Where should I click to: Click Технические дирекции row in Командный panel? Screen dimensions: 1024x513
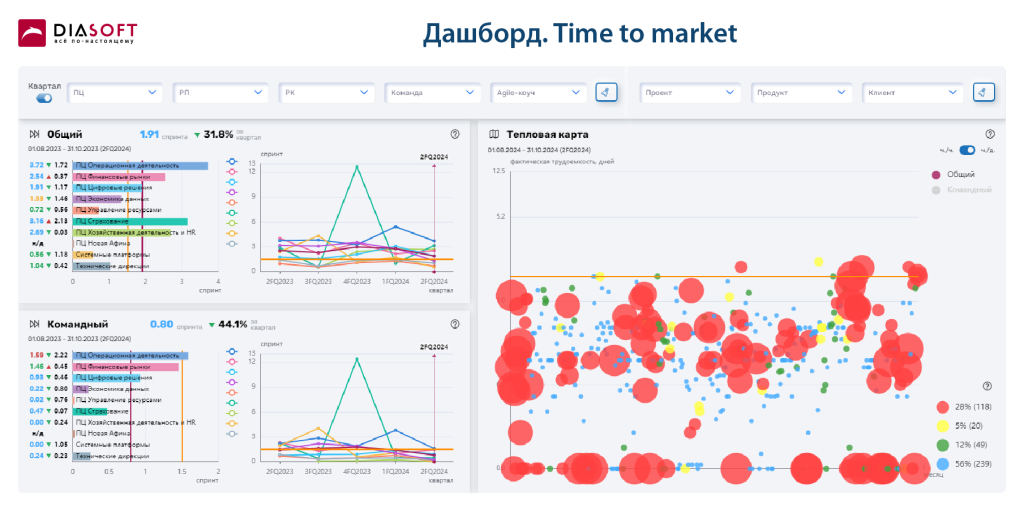89,456
